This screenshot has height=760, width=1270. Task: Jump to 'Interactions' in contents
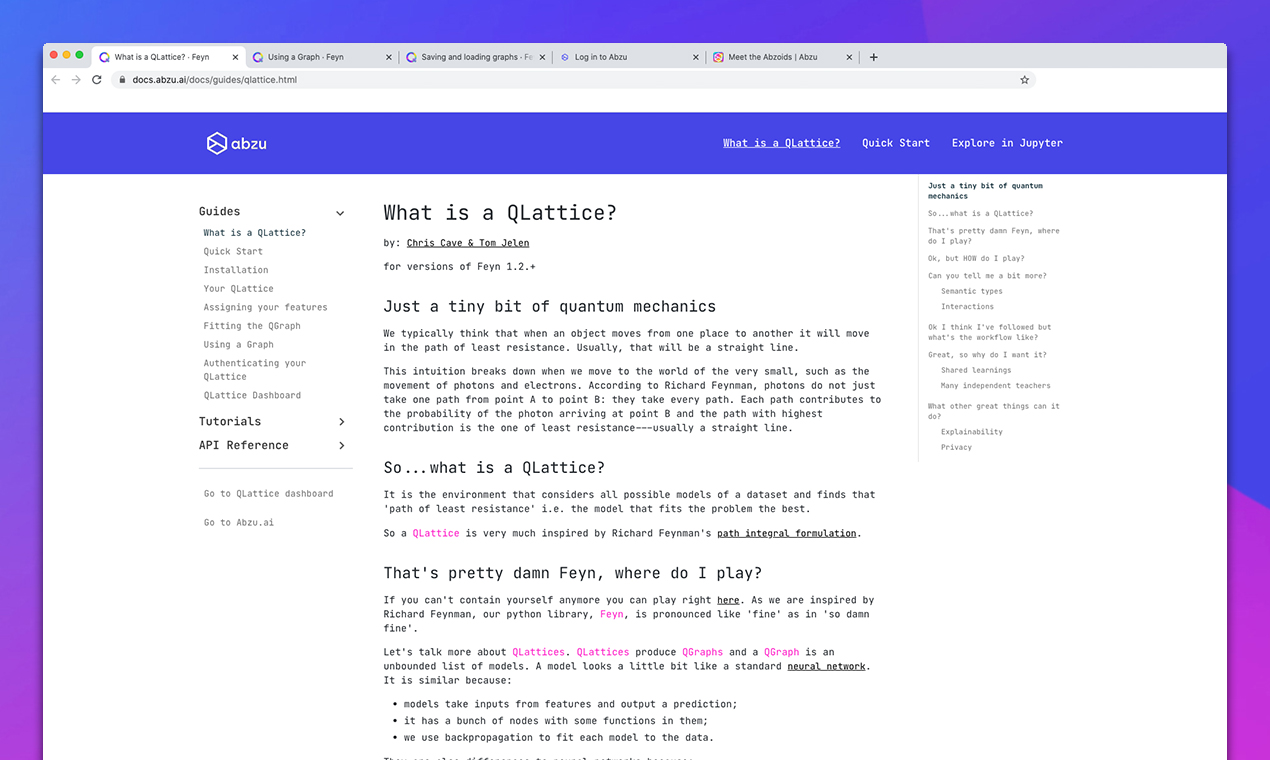pyautogui.click(x=967, y=307)
